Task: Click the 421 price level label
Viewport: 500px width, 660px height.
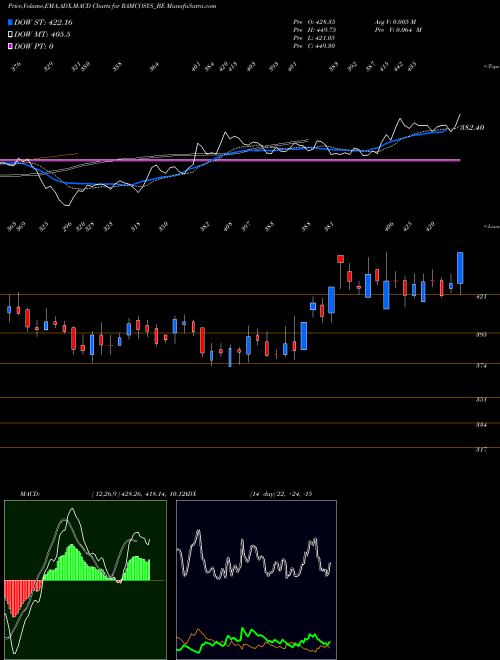Action: pos(481,297)
